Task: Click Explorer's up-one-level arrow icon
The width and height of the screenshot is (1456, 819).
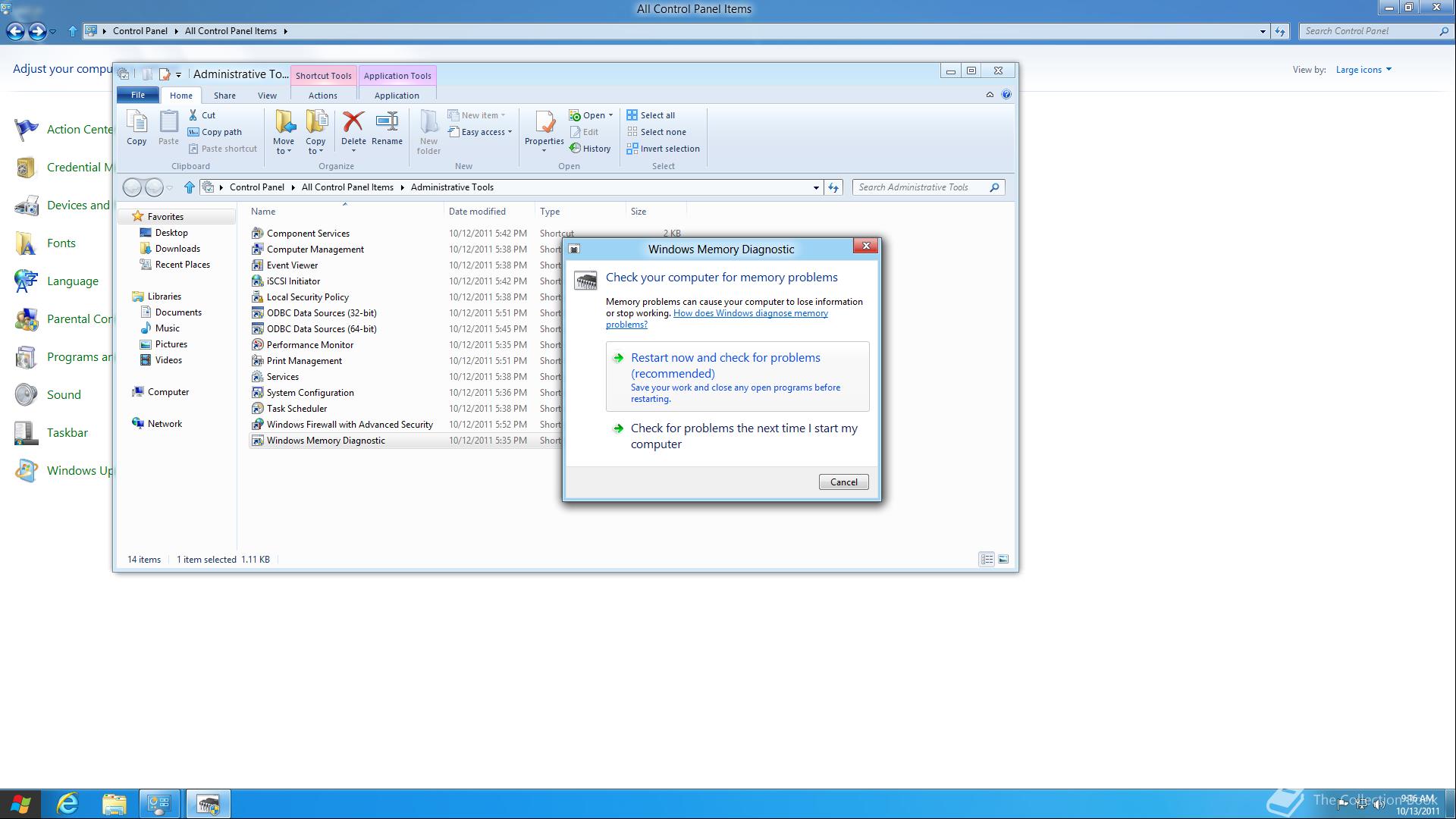Action: [x=190, y=187]
